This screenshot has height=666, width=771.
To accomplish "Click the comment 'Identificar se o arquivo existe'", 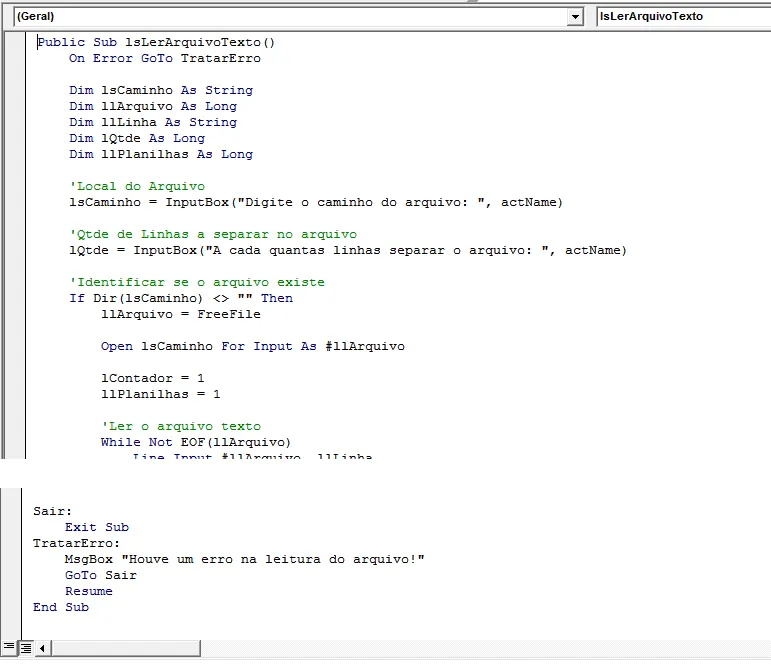I will [197, 282].
